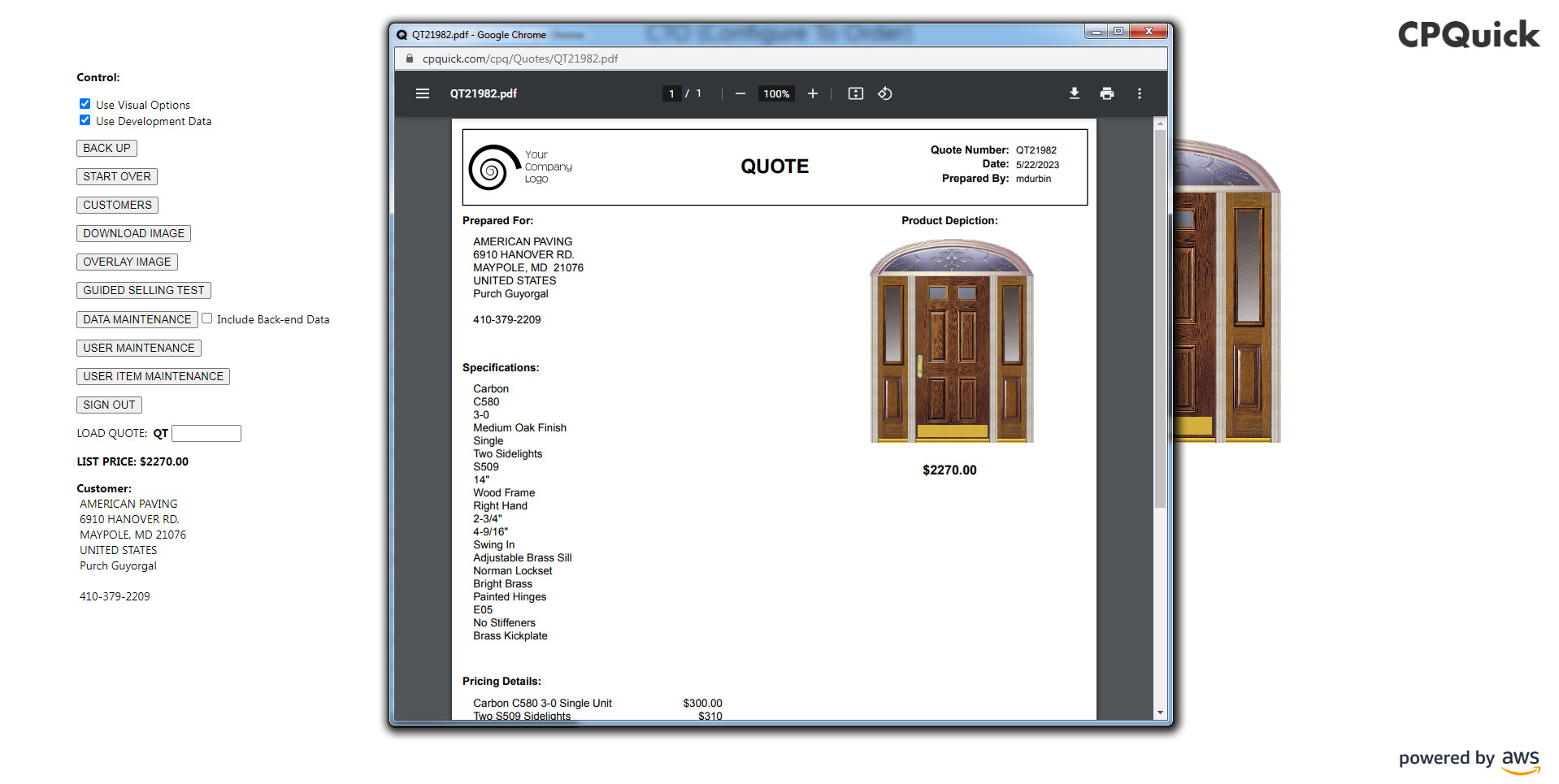Screen dimensions: 1559x784
Task: Disable Use Visual Options
Action: click(85, 103)
